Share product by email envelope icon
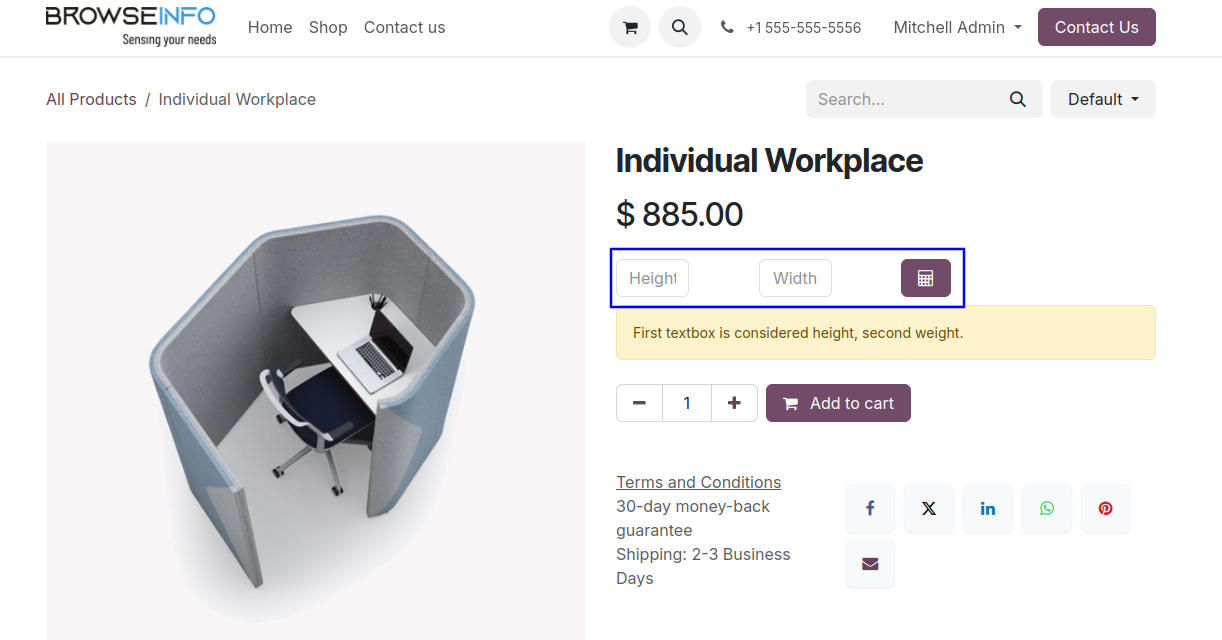The image size is (1222, 640). (870, 564)
